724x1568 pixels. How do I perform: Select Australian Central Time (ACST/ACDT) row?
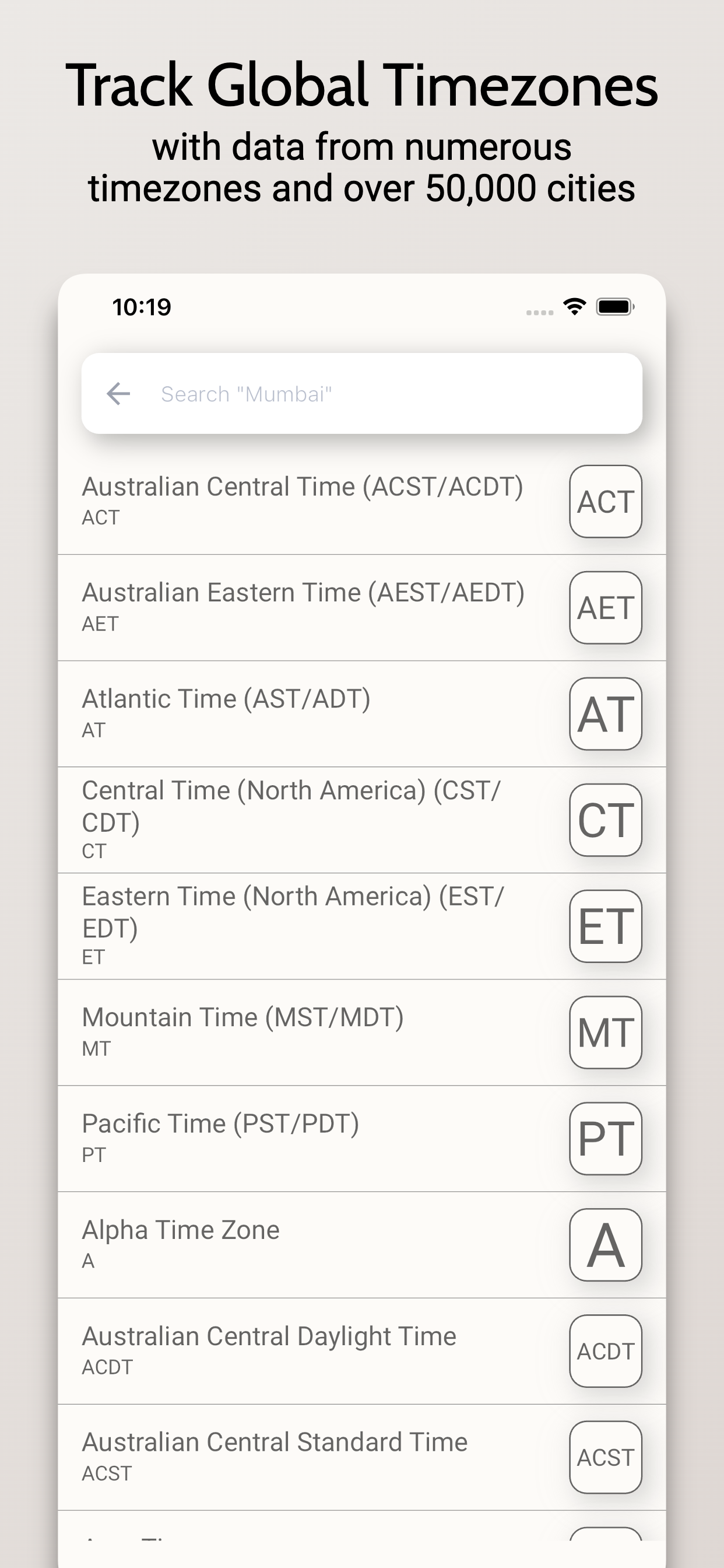coord(362,502)
